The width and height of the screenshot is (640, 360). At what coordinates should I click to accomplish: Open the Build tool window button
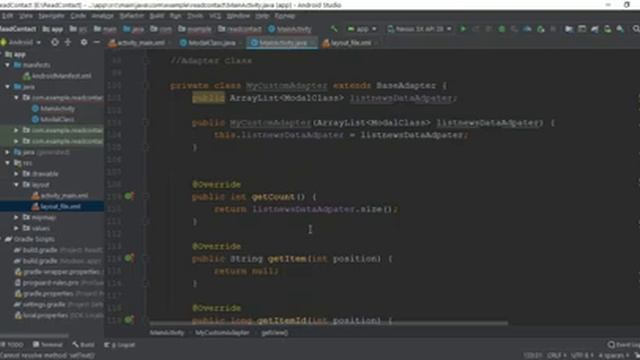pyautogui.click(x=83, y=345)
